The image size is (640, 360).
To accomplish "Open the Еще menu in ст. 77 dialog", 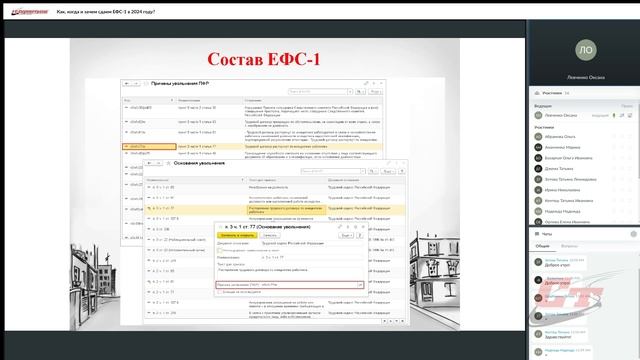I will tap(346, 236).
